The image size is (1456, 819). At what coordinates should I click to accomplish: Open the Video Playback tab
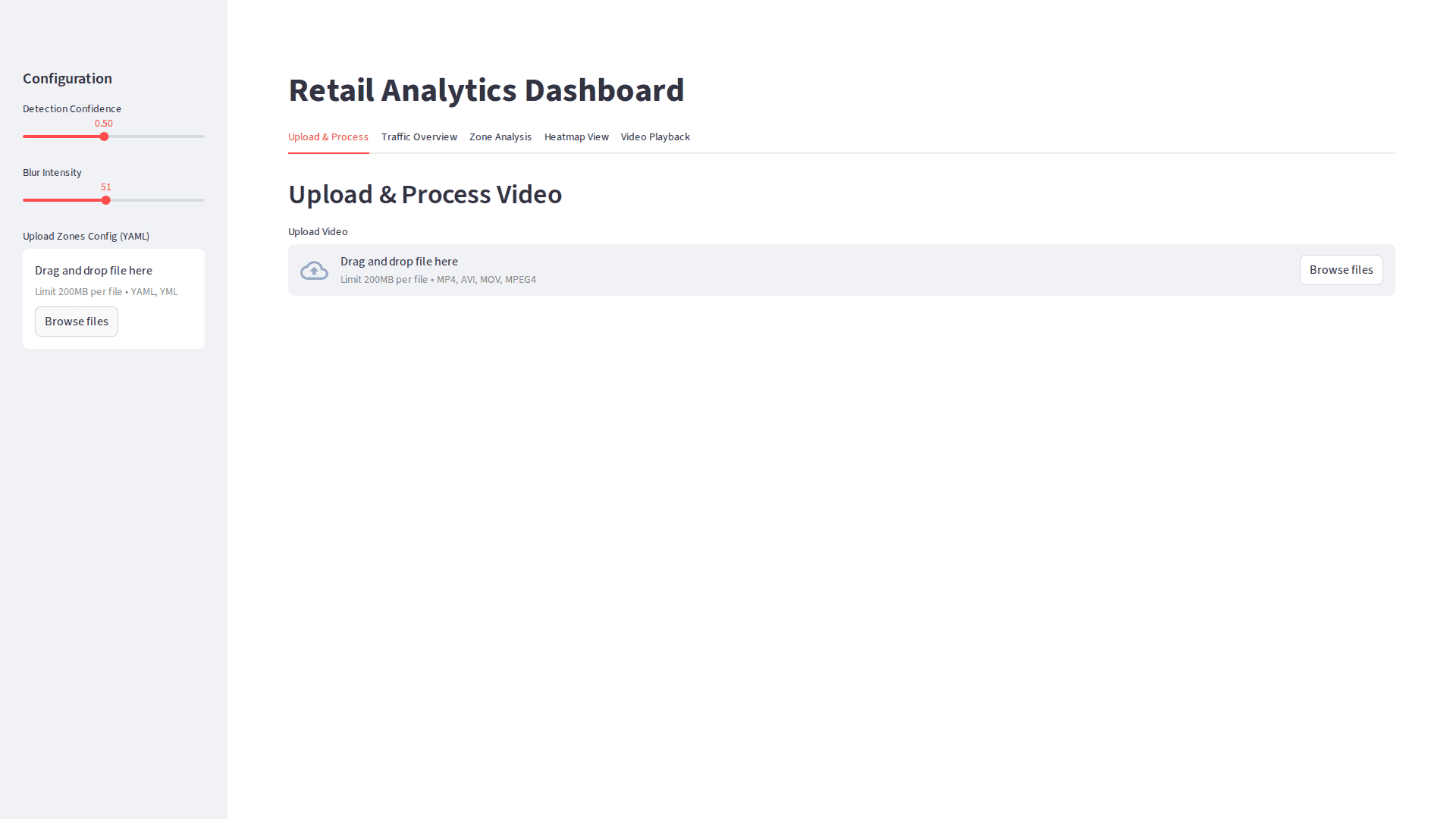655,136
